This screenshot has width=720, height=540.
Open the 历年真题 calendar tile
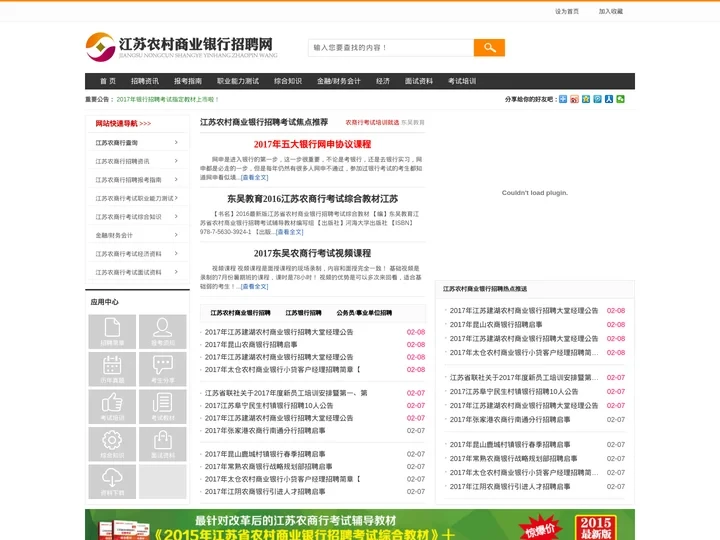tap(112, 369)
